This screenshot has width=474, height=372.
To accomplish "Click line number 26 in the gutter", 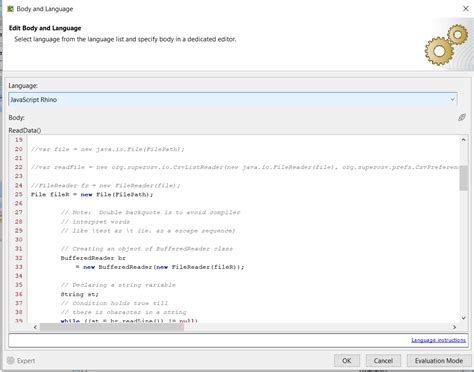I will tap(19, 203).
